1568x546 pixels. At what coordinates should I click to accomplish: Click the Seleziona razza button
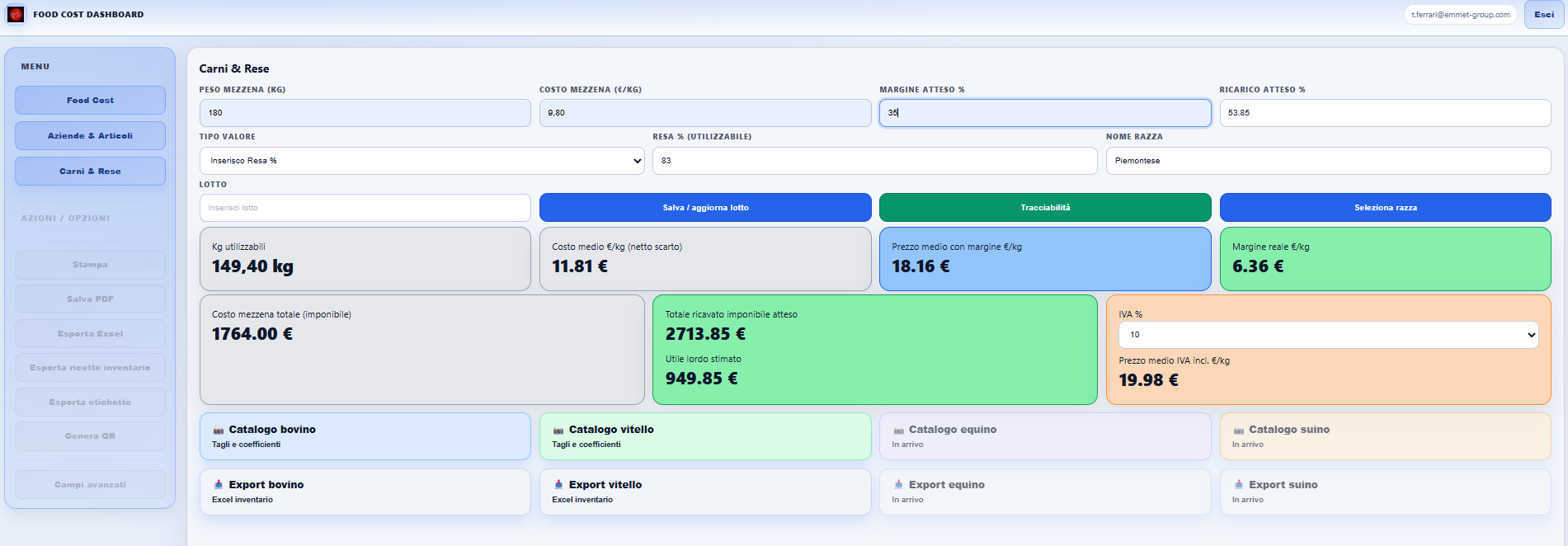[x=1385, y=208]
